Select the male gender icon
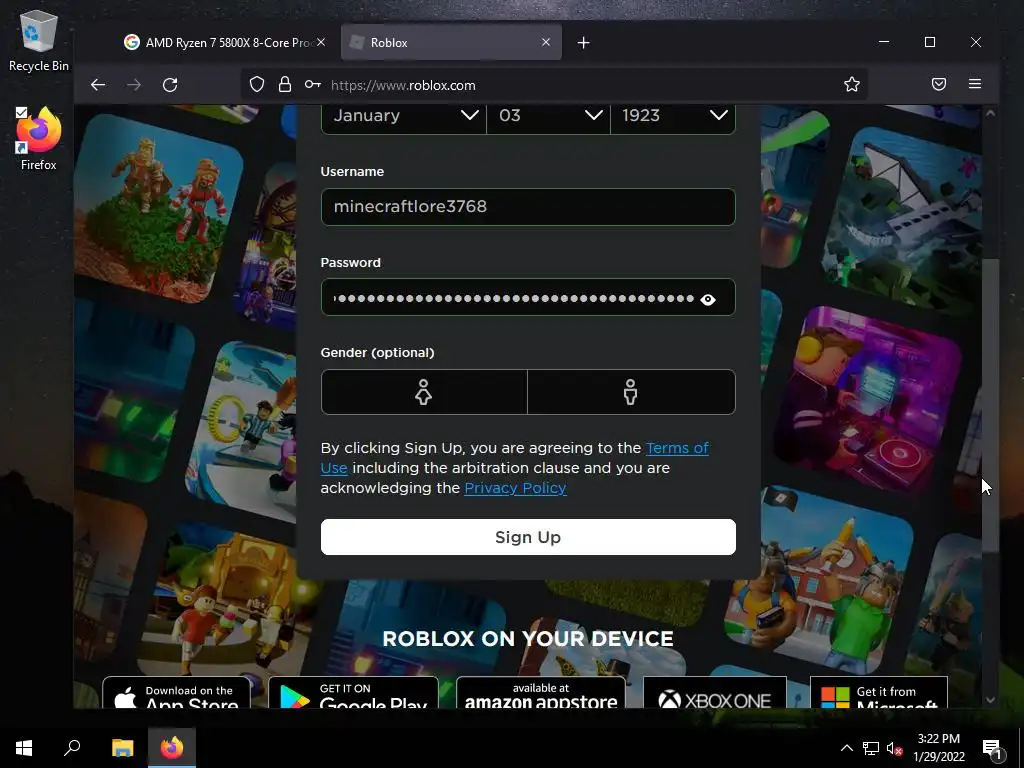This screenshot has height=768, width=1024. point(631,392)
